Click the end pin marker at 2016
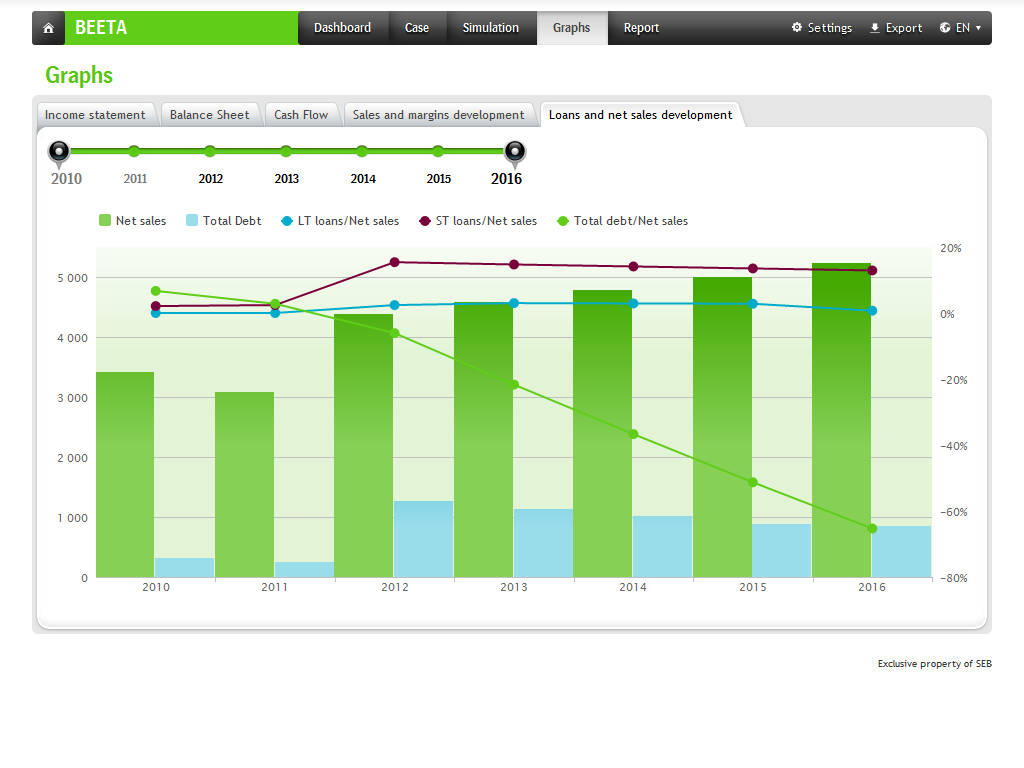 (514, 151)
